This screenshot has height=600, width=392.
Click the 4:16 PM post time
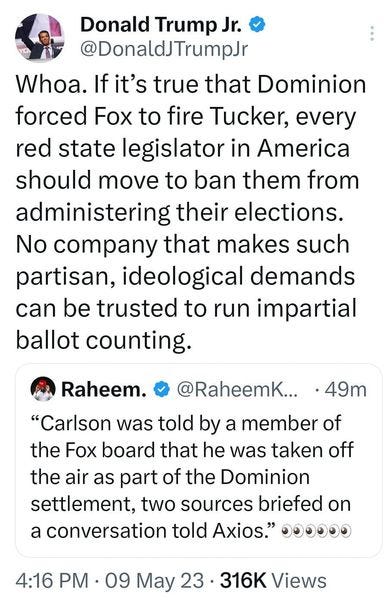52,580
